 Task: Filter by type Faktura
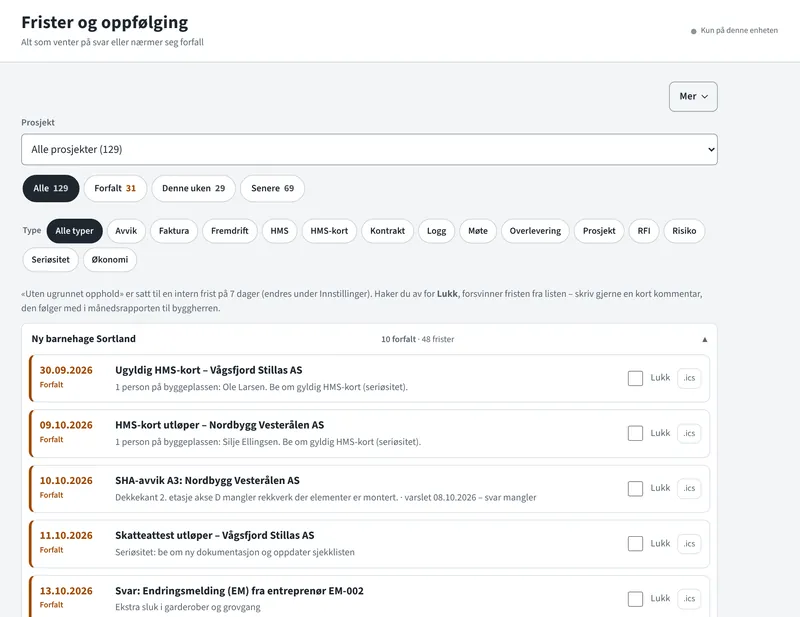click(174, 231)
